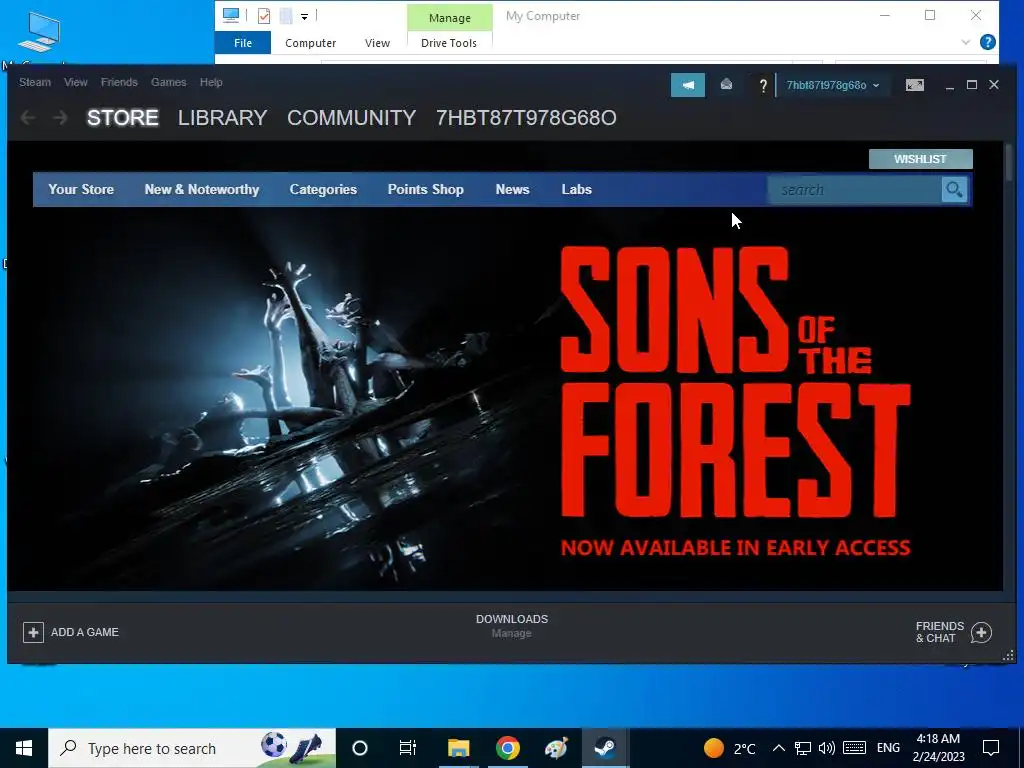Open the Help menu in Steam

pyautogui.click(x=211, y=82)
